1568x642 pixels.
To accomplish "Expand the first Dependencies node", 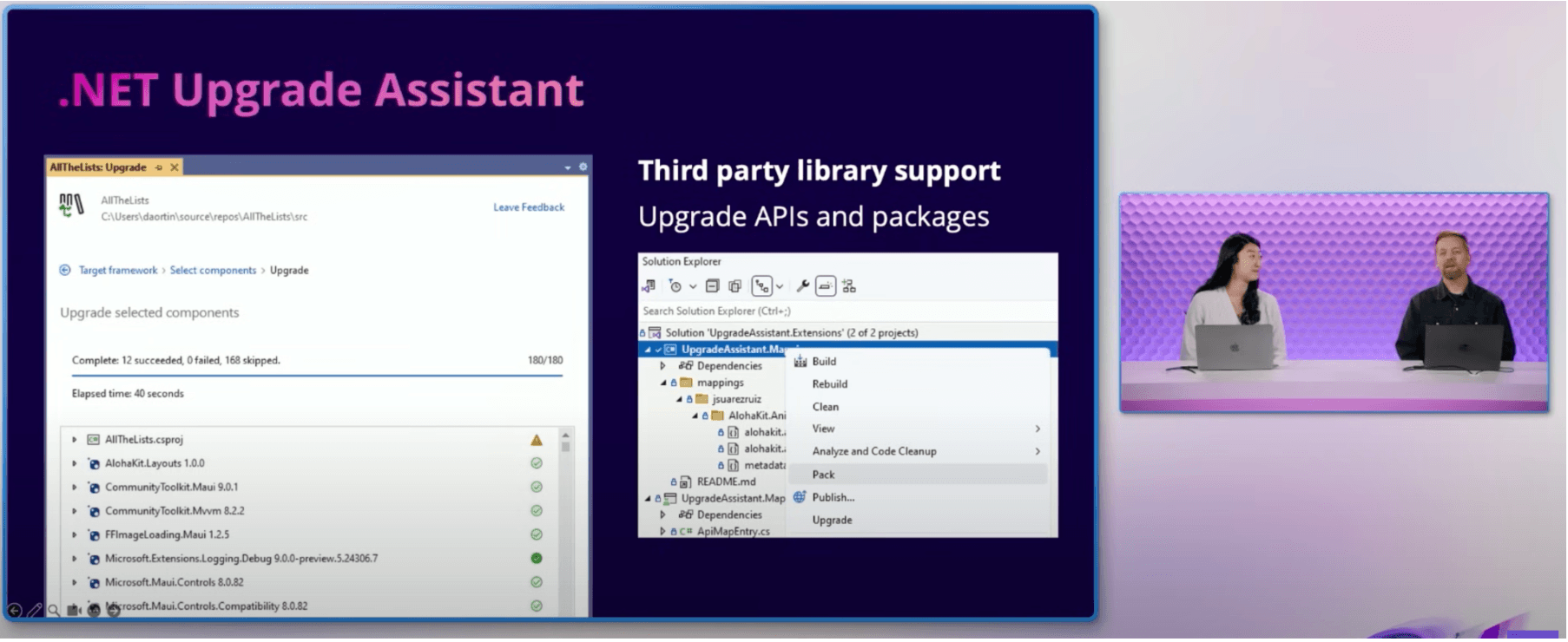I will click(662, 366).
